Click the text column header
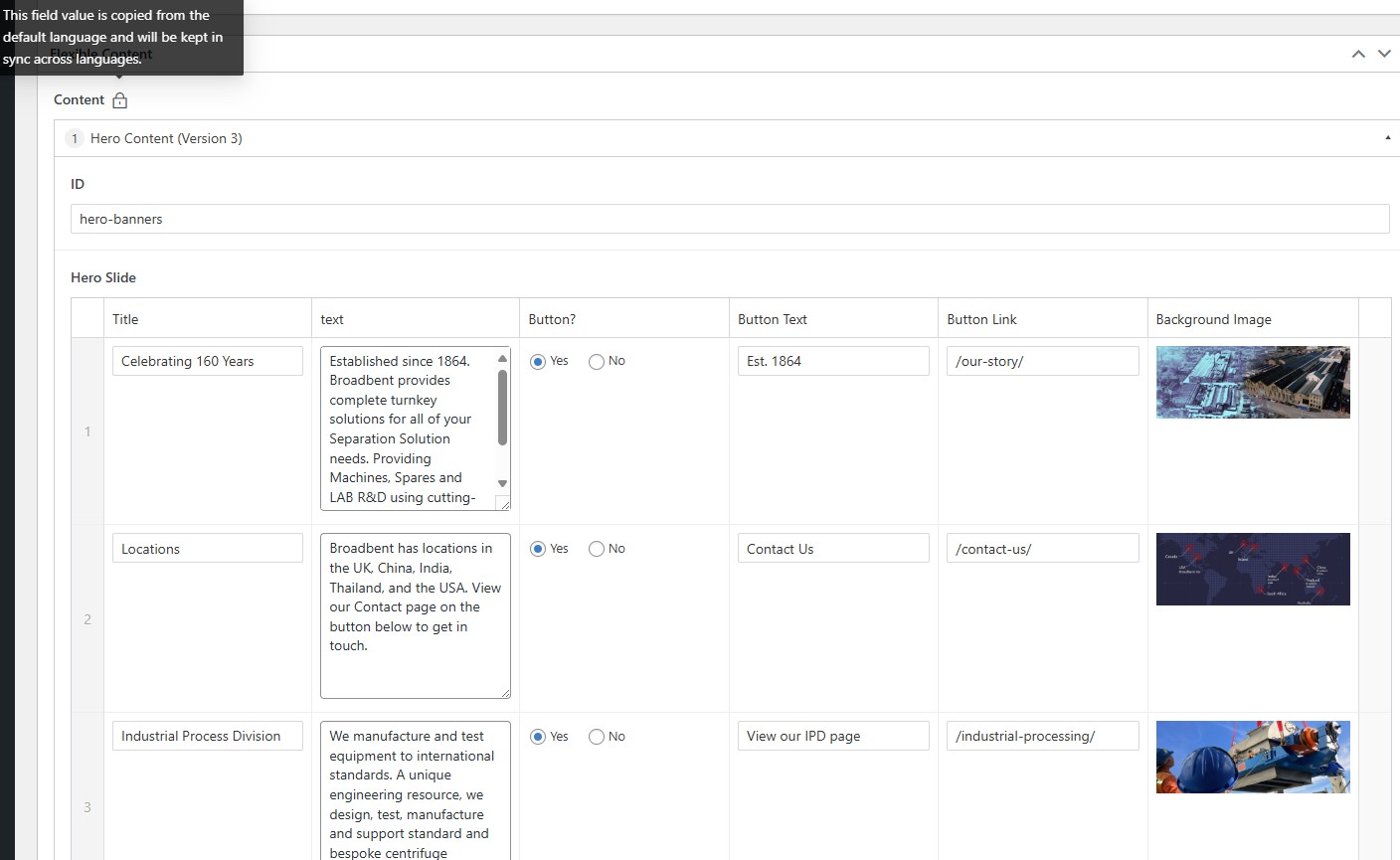 tap(332, 319)
